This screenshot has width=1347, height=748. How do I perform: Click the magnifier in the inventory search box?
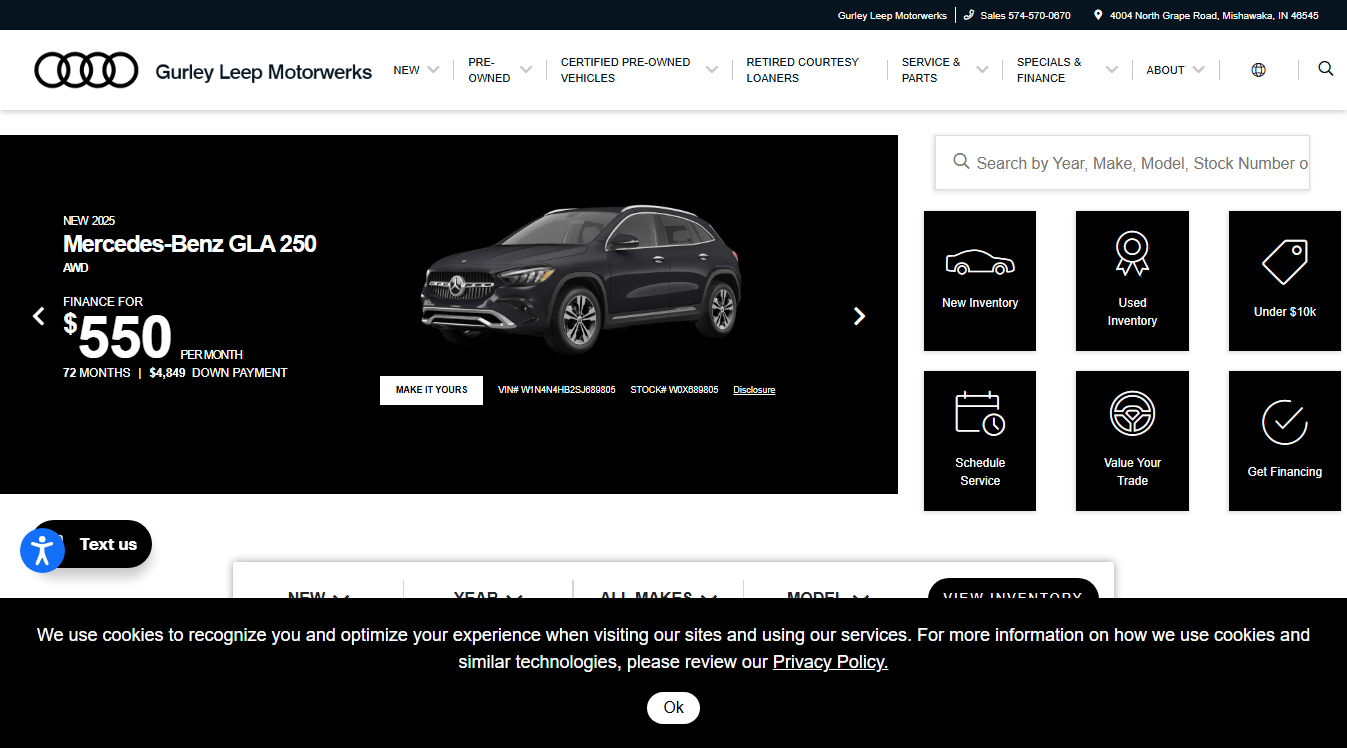point(961,162)
